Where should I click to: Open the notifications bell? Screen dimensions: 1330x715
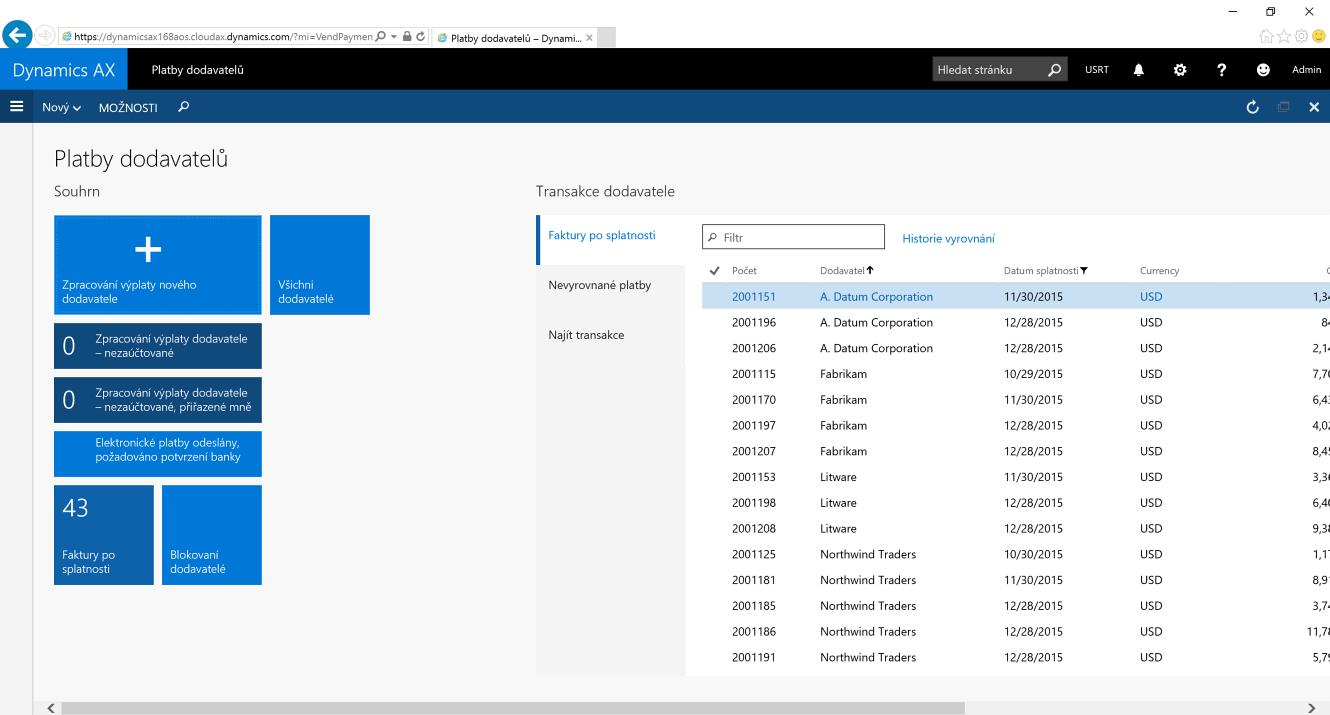click(1138, 70)
